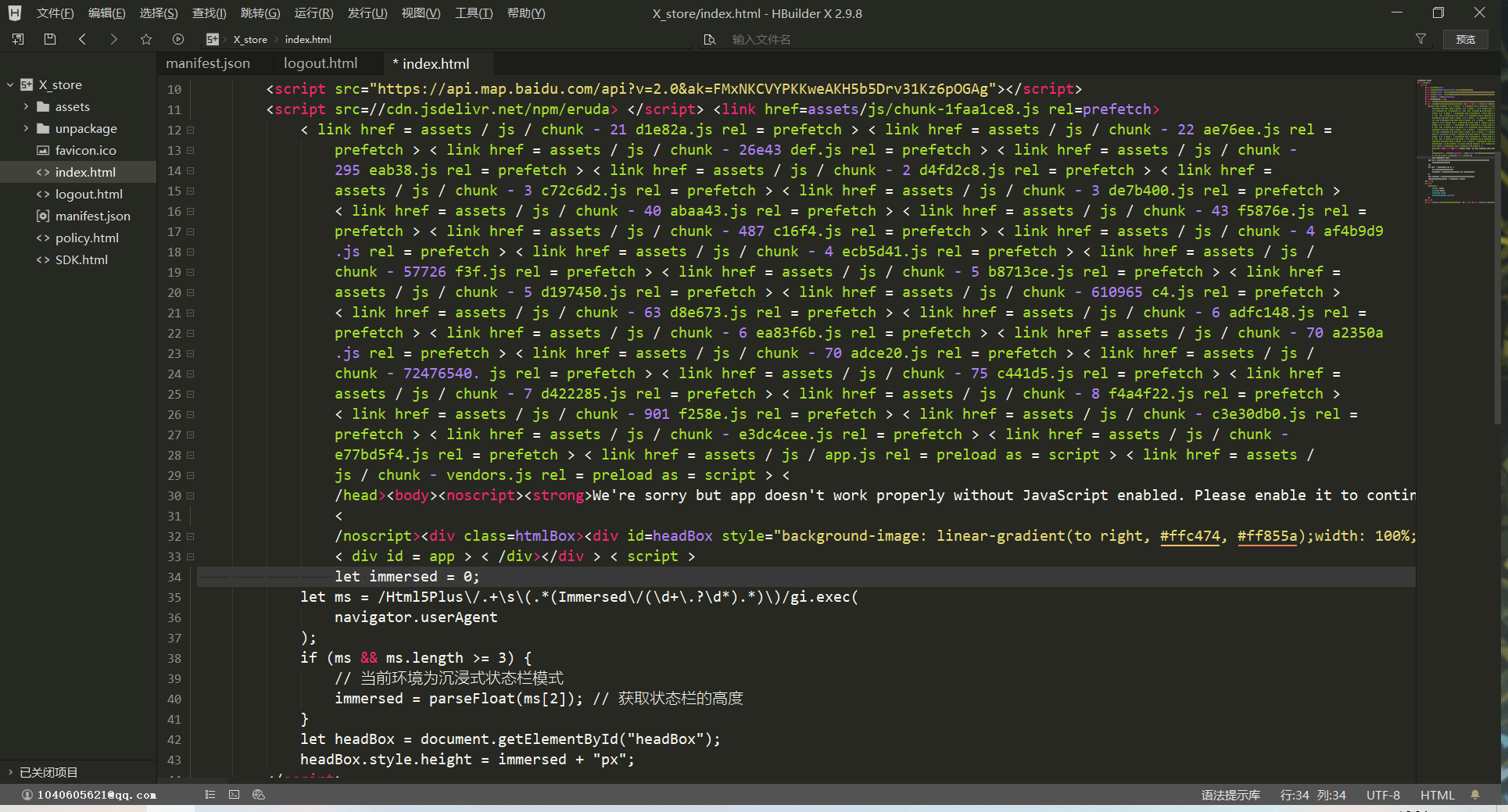Expand the assets folder arrow

point(26,106)
